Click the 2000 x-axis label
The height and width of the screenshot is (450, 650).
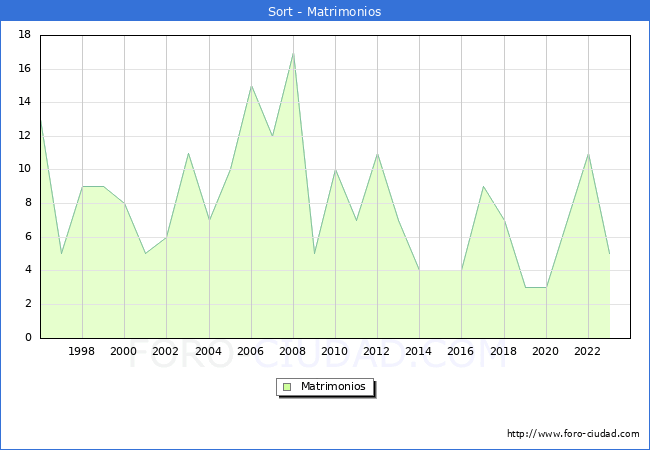(124, 352)
